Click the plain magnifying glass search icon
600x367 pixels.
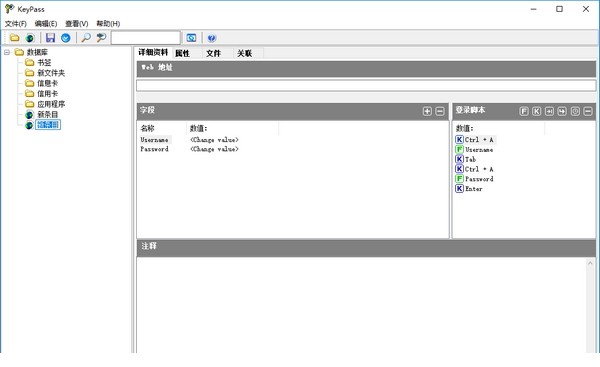click(86, 38)
